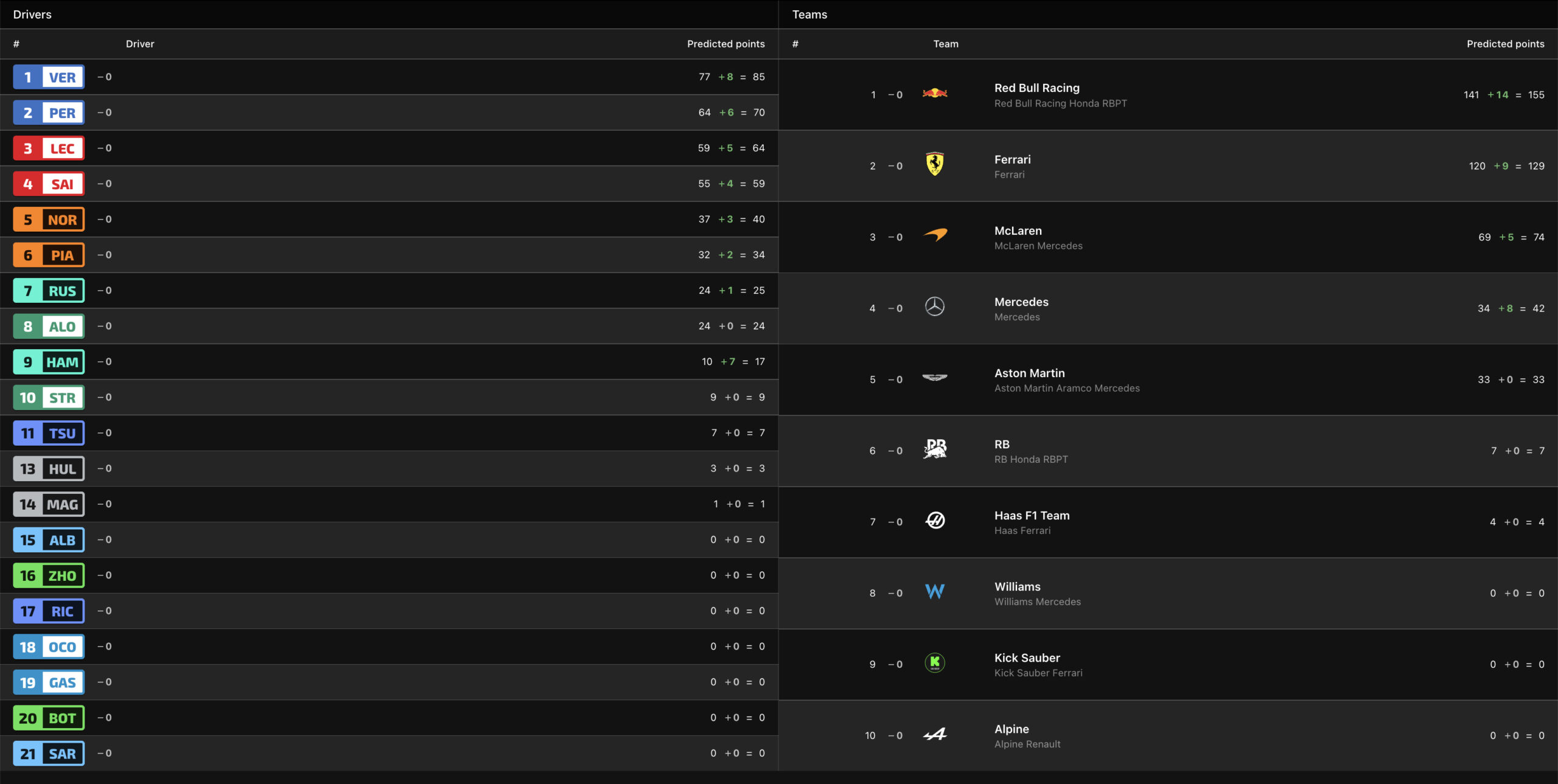Click the Red Bull Racing team name
This screenshot has width=1558, height=784.
[1036, 88]
